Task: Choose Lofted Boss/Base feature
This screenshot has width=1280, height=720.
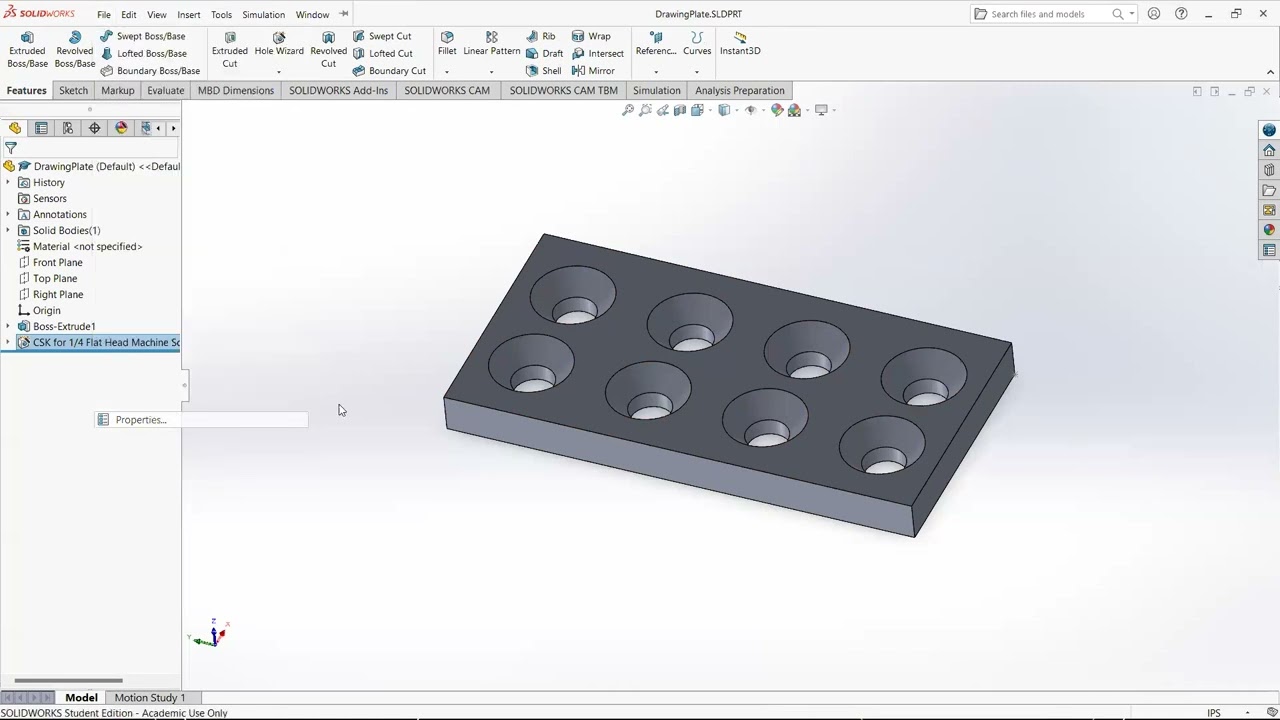Action: coord(143,53)
